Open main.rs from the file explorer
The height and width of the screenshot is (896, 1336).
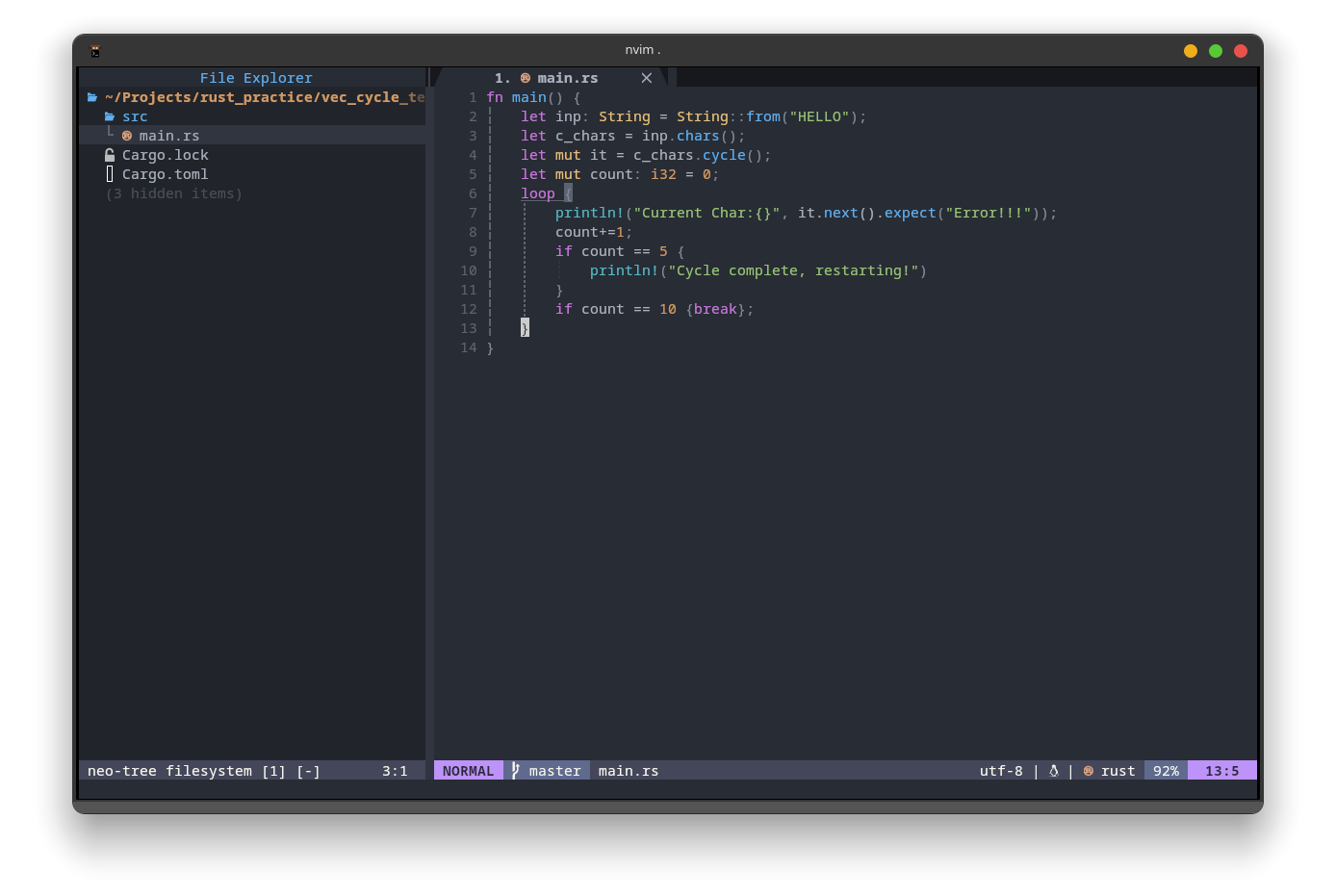point(169,136)
